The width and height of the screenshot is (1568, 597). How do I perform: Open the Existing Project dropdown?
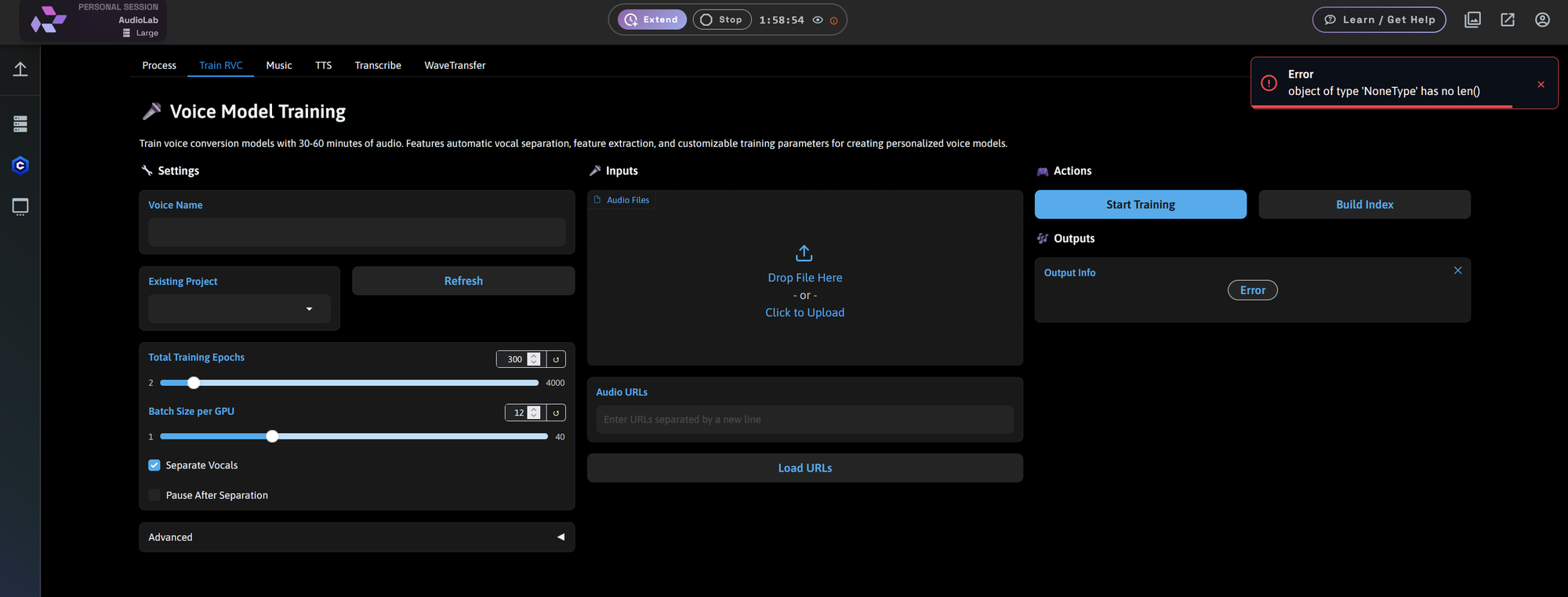coord(239,309)
